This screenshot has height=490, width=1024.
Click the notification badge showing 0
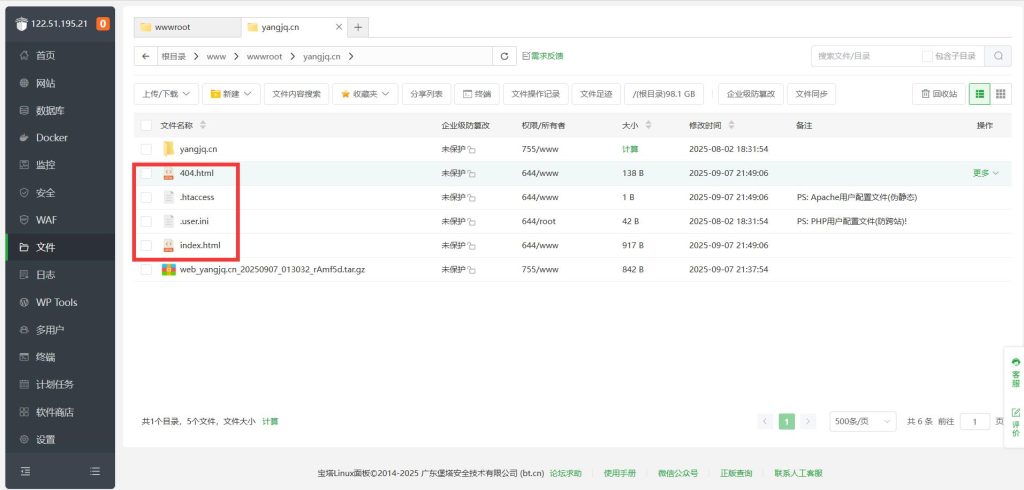(x=103, y=24)
